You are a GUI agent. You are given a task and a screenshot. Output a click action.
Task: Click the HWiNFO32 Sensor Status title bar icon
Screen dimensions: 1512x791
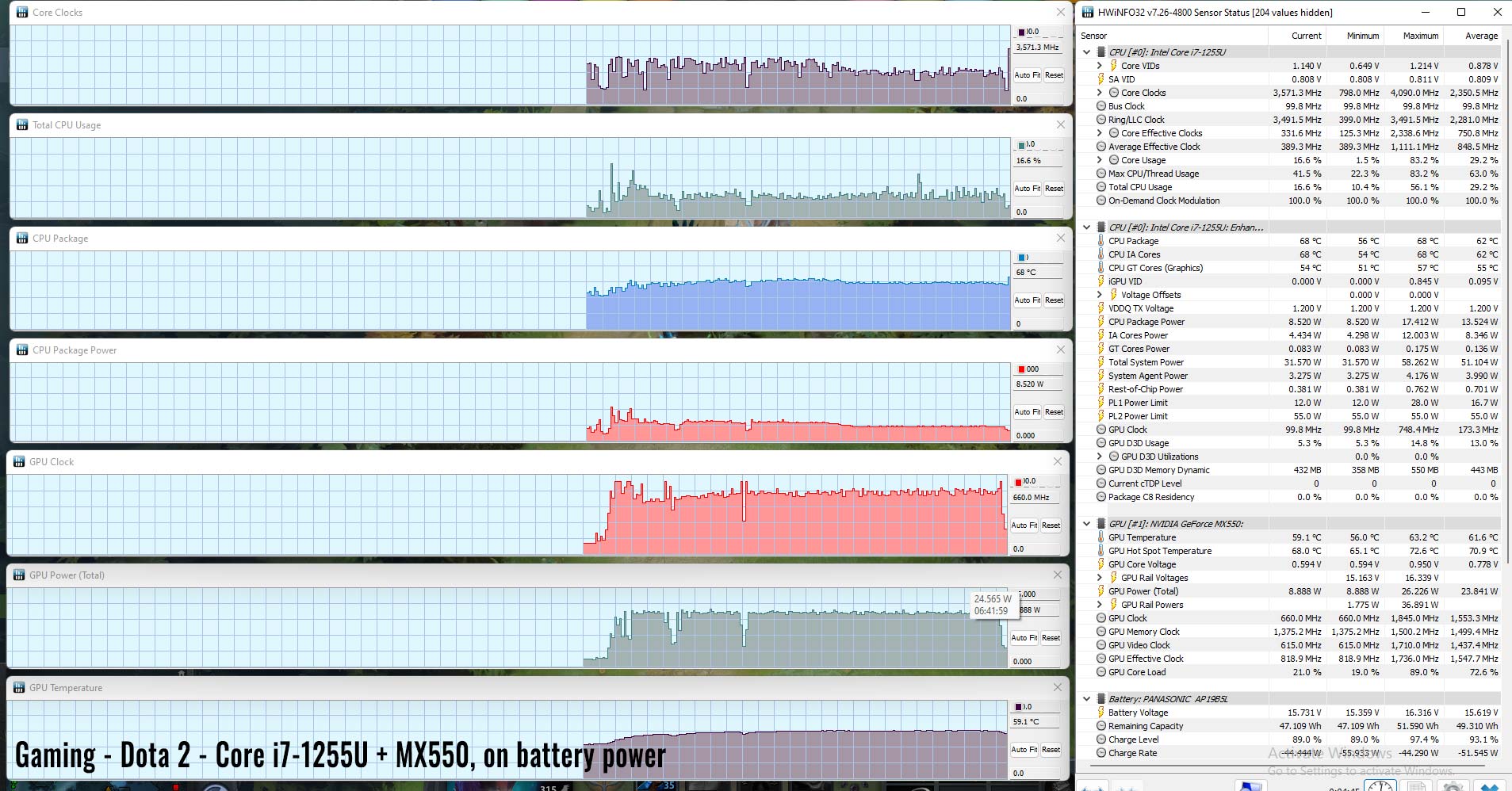pyautogui.click(x=1088, y=12)
